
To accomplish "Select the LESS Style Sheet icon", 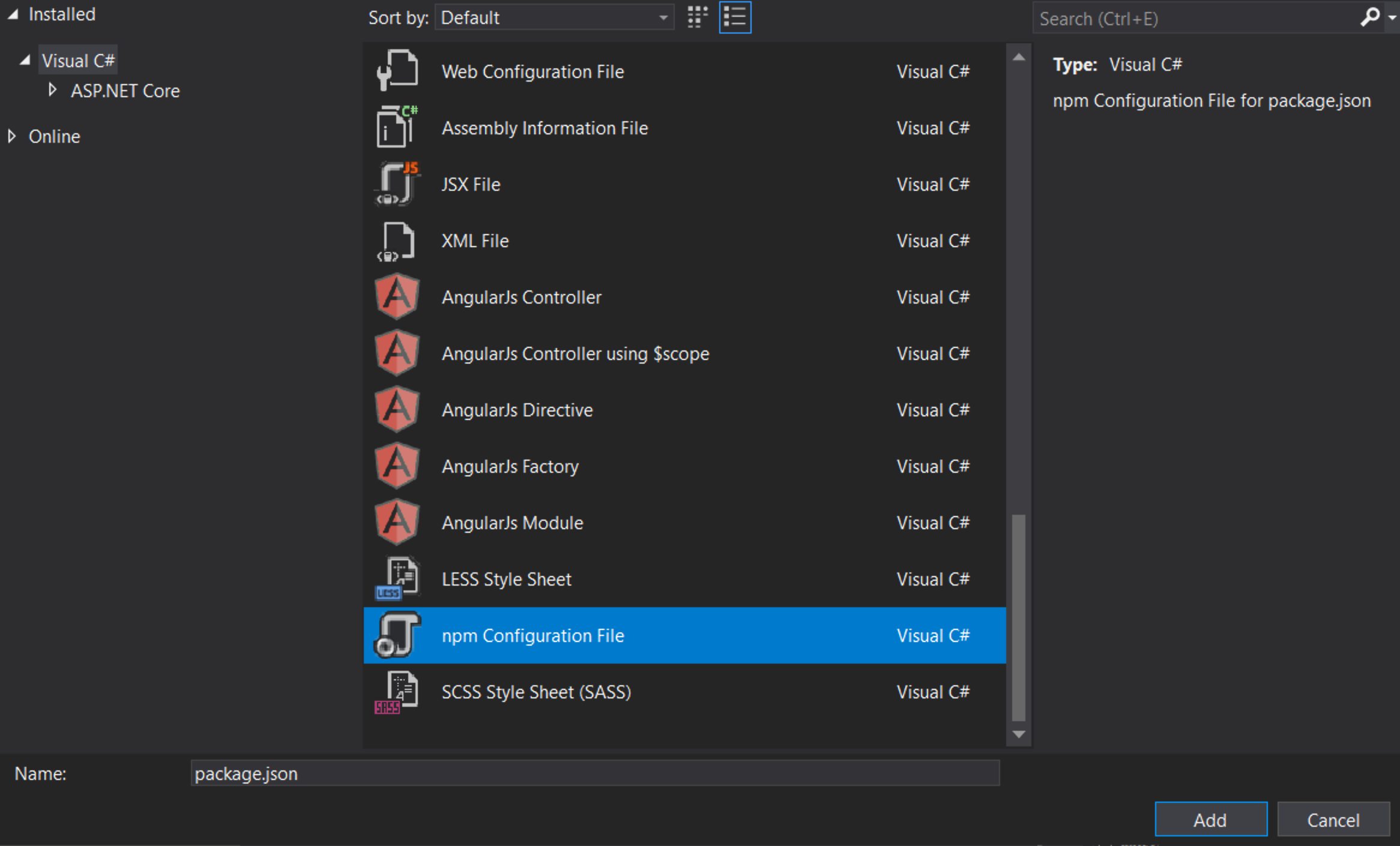I will pyautogui.click(x=394, y=579).
